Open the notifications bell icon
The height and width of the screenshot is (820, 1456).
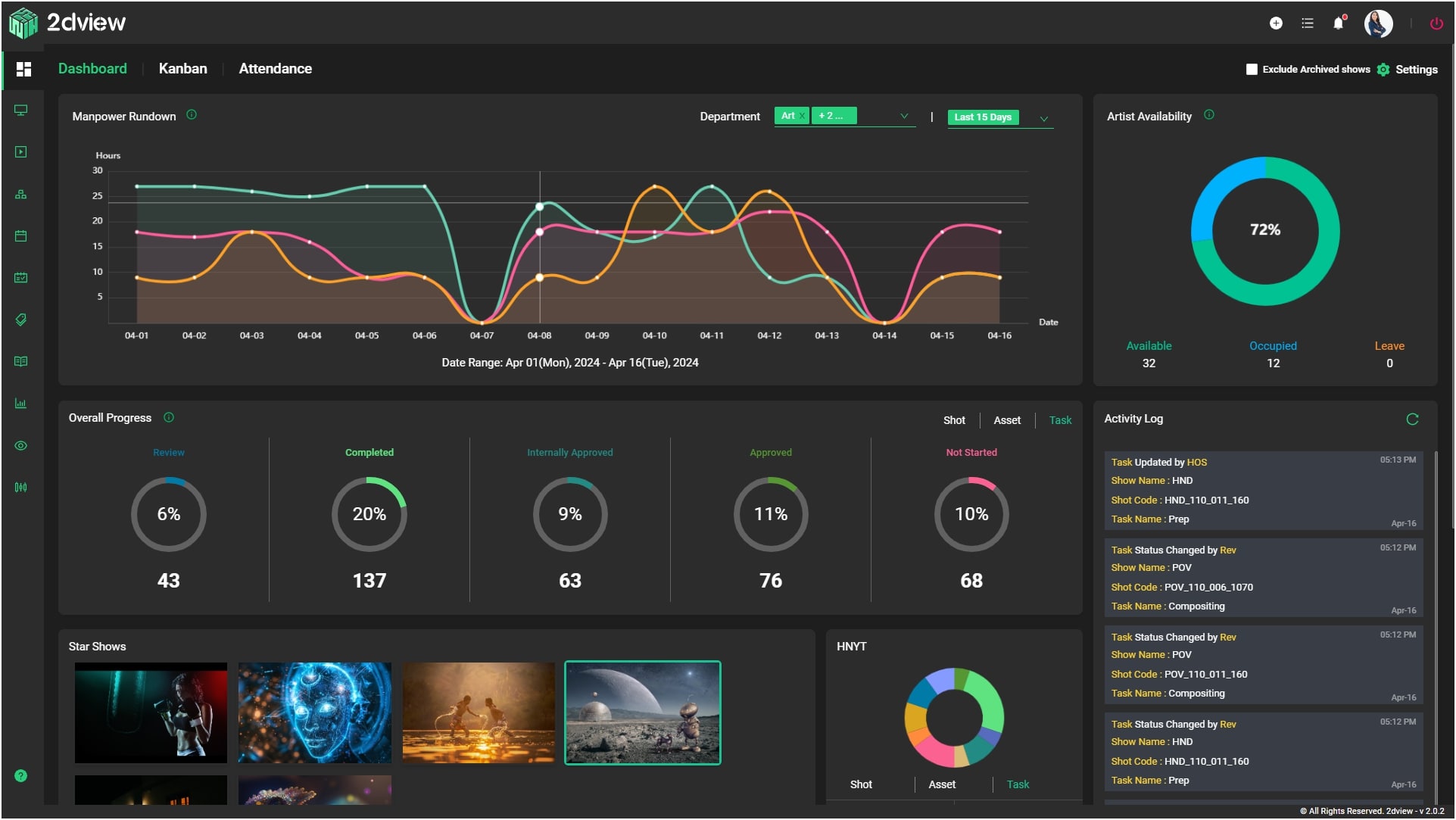(1337, 23)
